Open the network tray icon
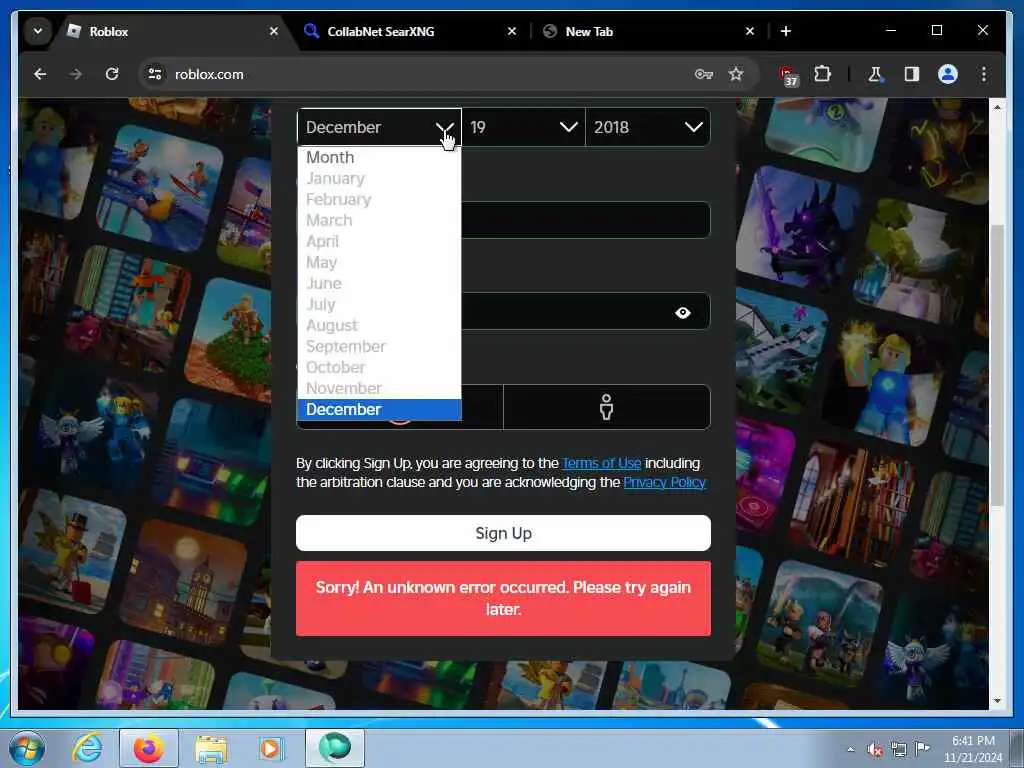The image size is (1024, 768). (899, 750)
